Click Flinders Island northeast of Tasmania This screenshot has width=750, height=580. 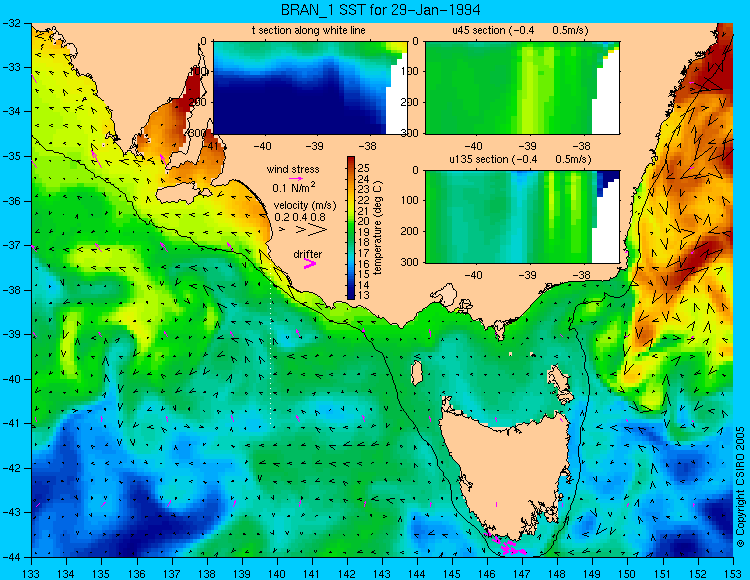pos(560,383)
